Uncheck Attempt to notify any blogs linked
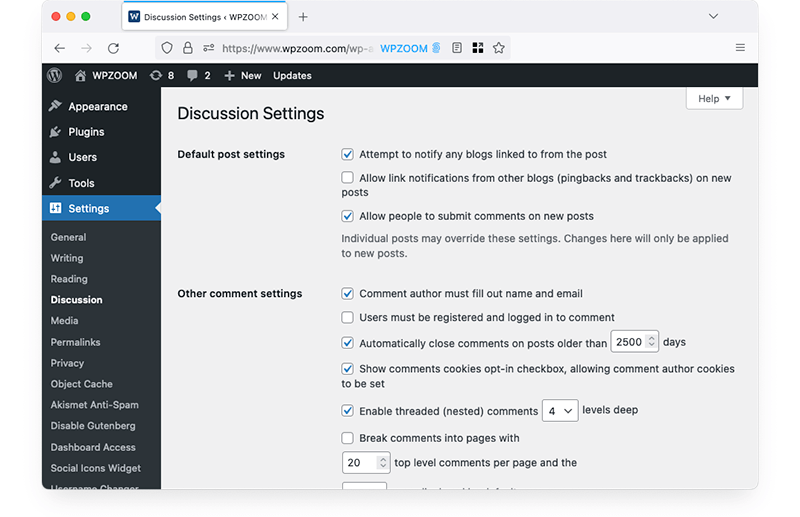Viewport: 800px width, 517px height. [x=347, y=154]
